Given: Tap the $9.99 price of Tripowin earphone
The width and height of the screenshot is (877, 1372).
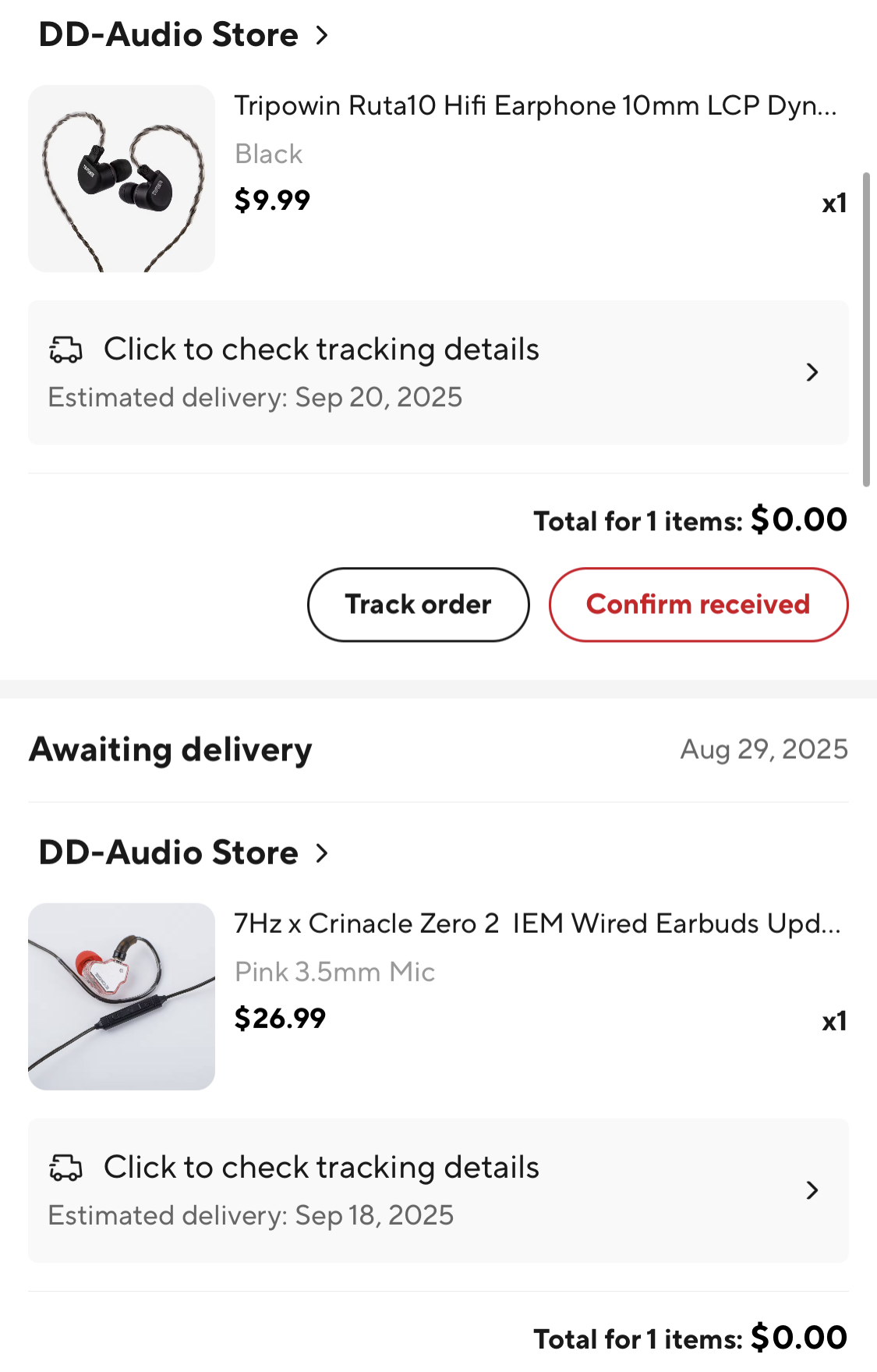Looking at the screenshot, I should click(x=272, y=200).
